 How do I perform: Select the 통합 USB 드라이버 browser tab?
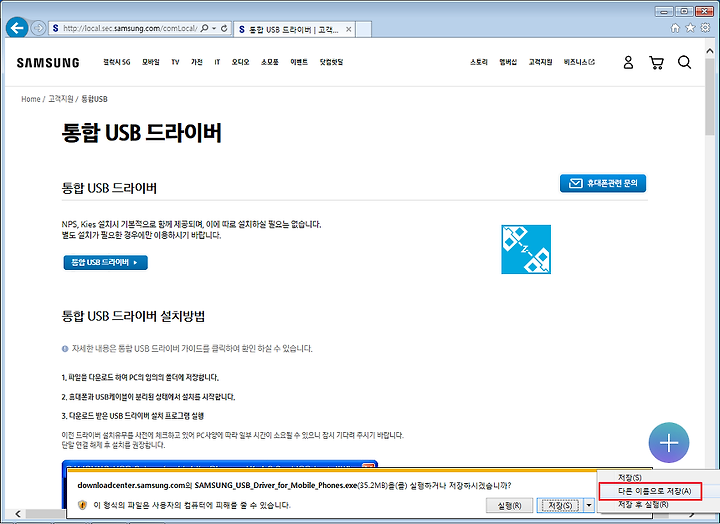click(x=294, y=29)
